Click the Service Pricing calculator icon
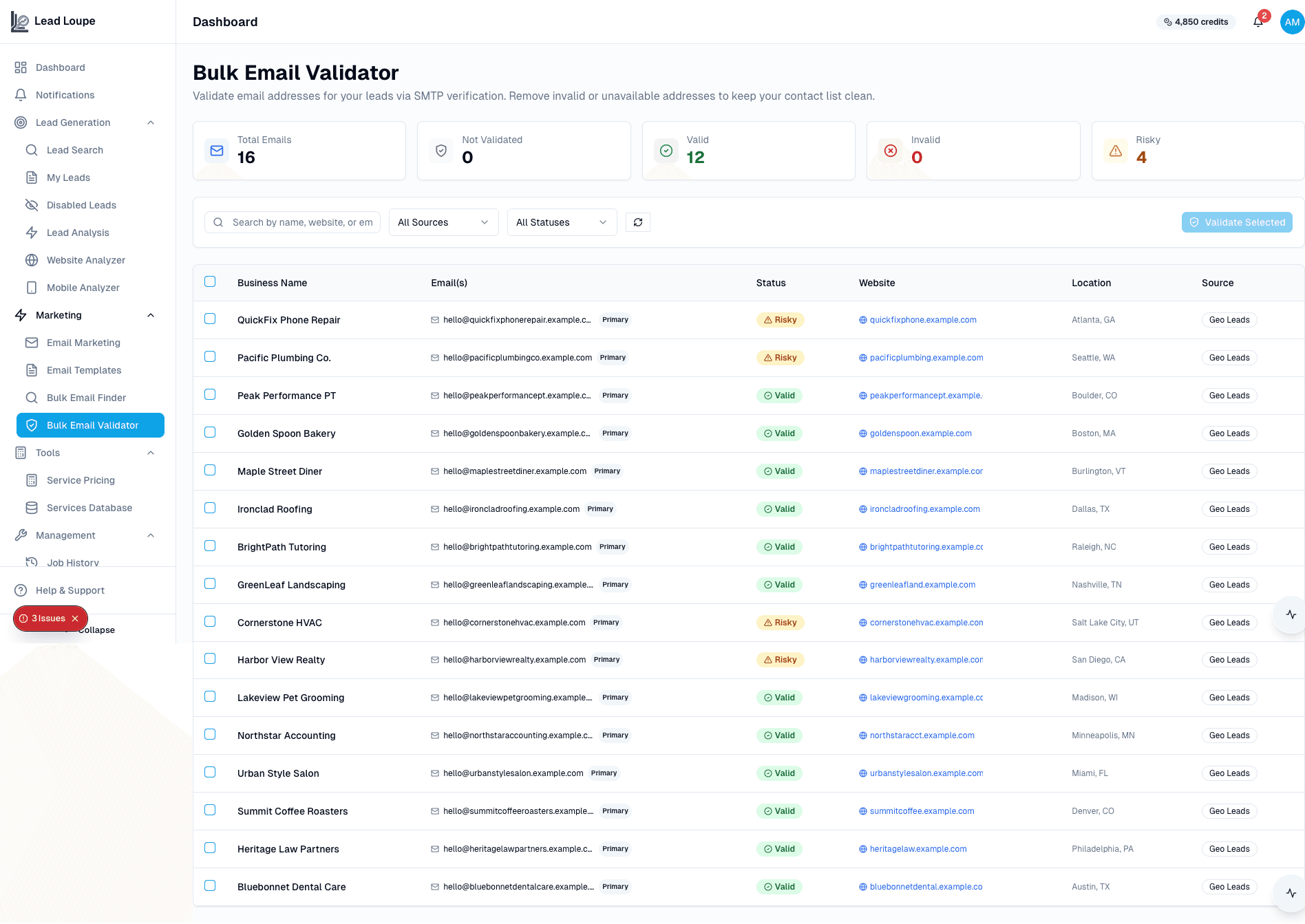Image resolution: width=1305 pixels, height=924 pixels. [32, 480]
